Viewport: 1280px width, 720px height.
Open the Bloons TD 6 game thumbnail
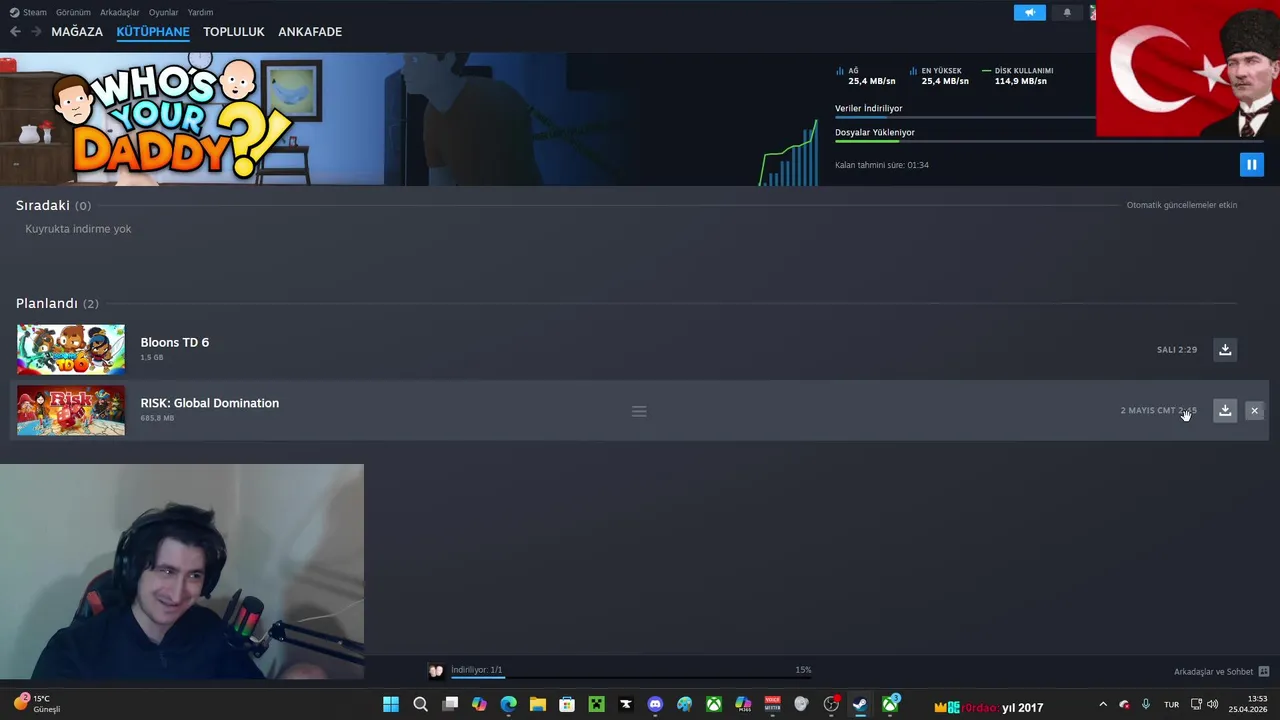[71, 349]
